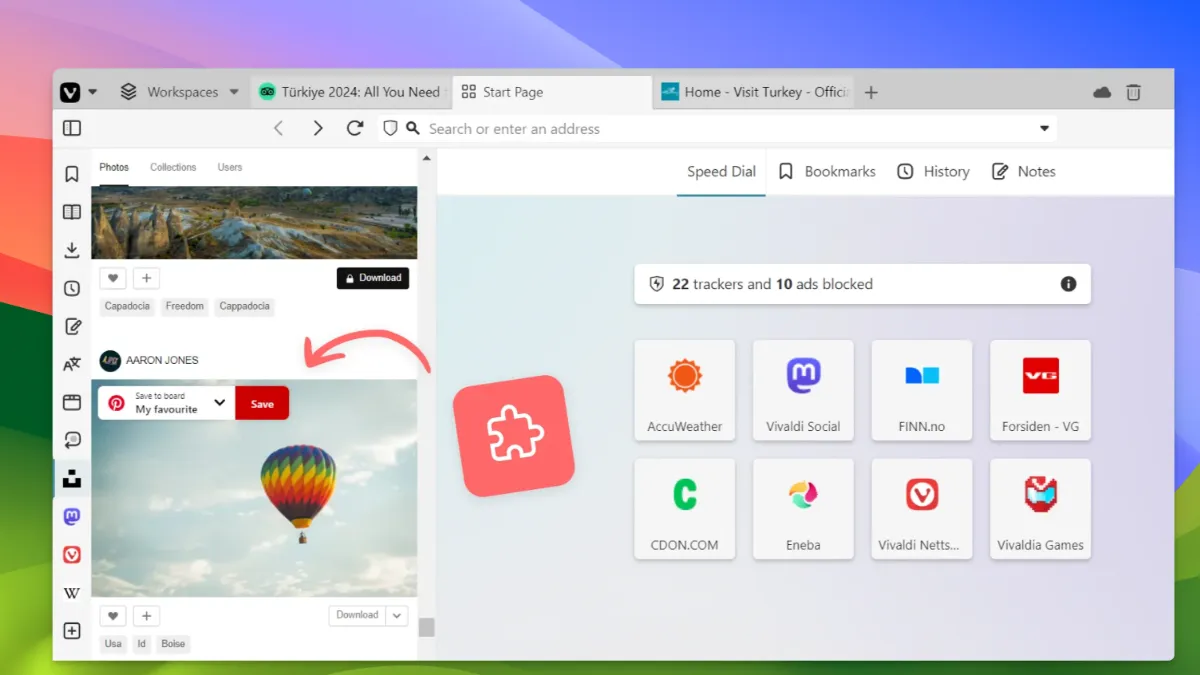Select the Speed Dial tab
The image size is (1200, 675).
[721, 171]
